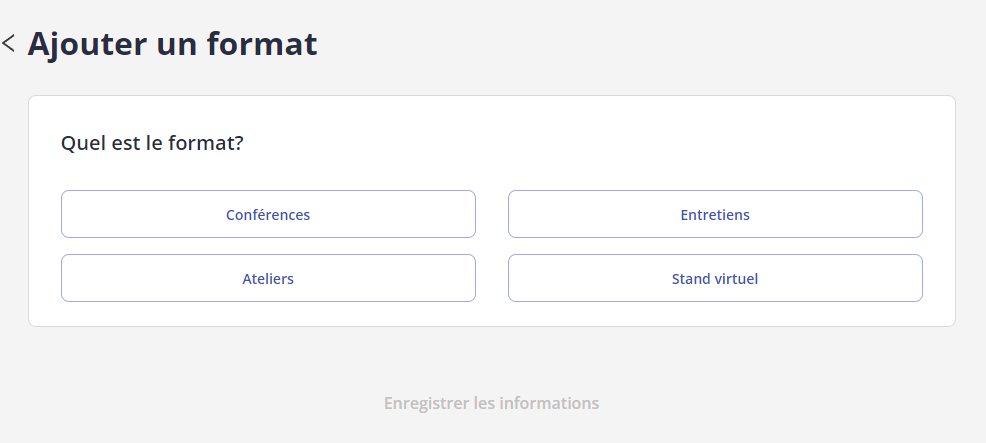The image size is (986, 443).
Task: Select the Conférences format
Action: tap(268, 214)
